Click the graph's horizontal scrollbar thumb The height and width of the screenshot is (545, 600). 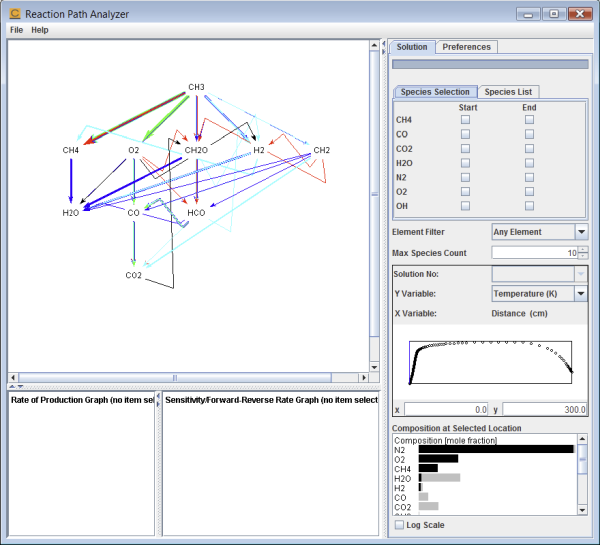tap(175, 378)
